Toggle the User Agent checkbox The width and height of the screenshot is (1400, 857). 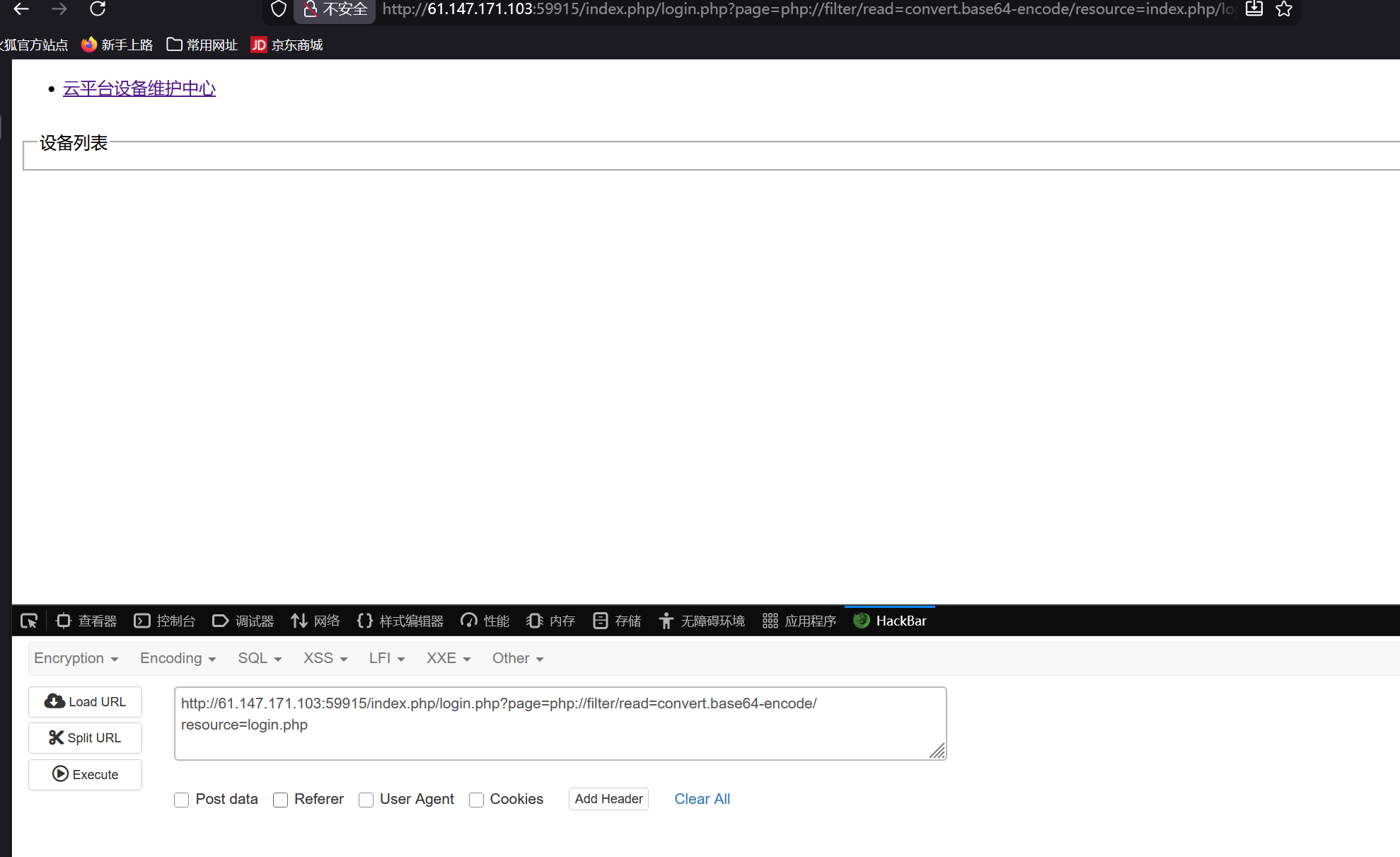366,800
